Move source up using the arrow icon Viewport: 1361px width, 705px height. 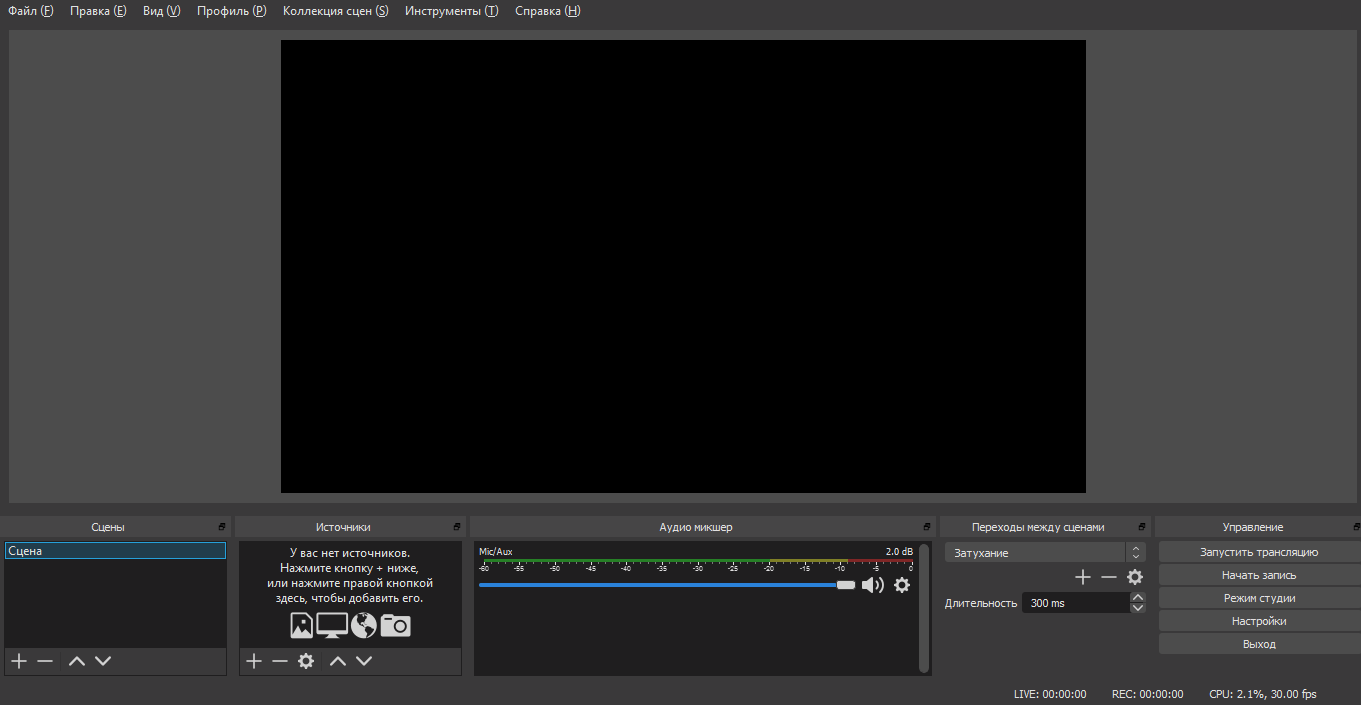pyautogui.click(x=338, y=661)
